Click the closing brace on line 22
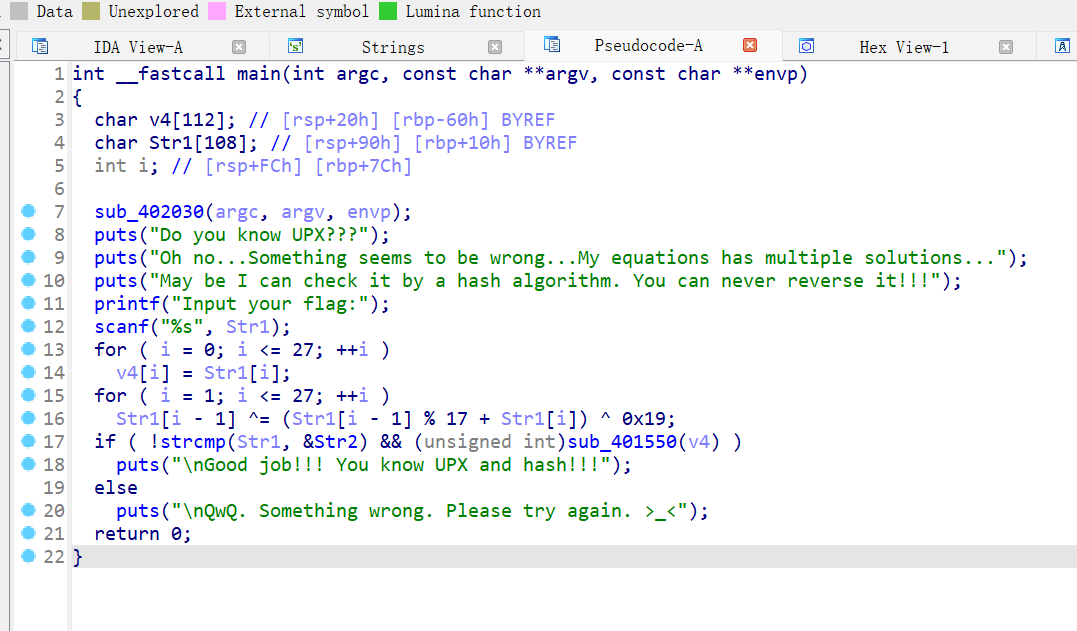This screenshot has width=1077, height=631. tap(78, 557)
